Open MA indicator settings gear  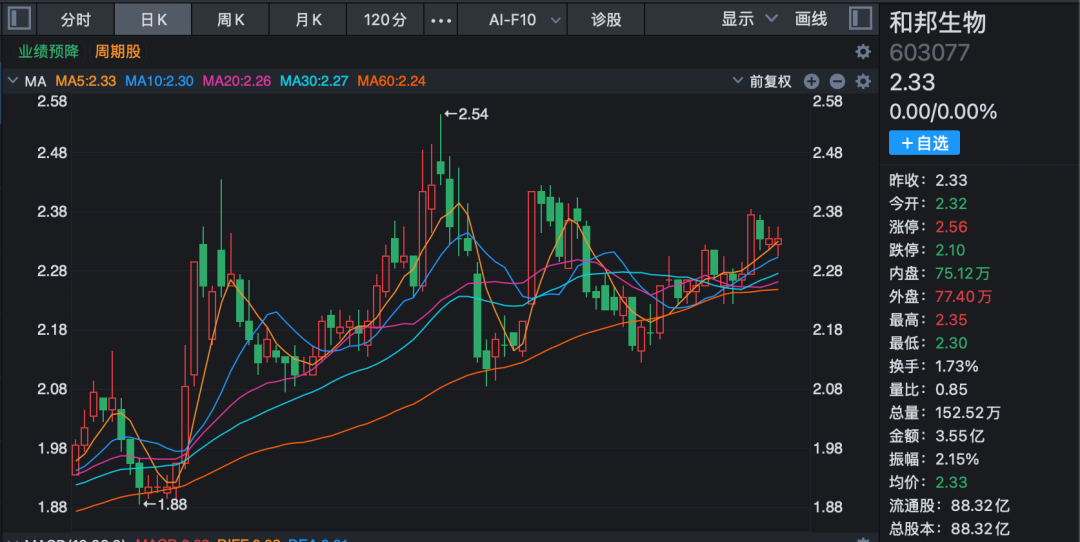[x=862, y=82]
